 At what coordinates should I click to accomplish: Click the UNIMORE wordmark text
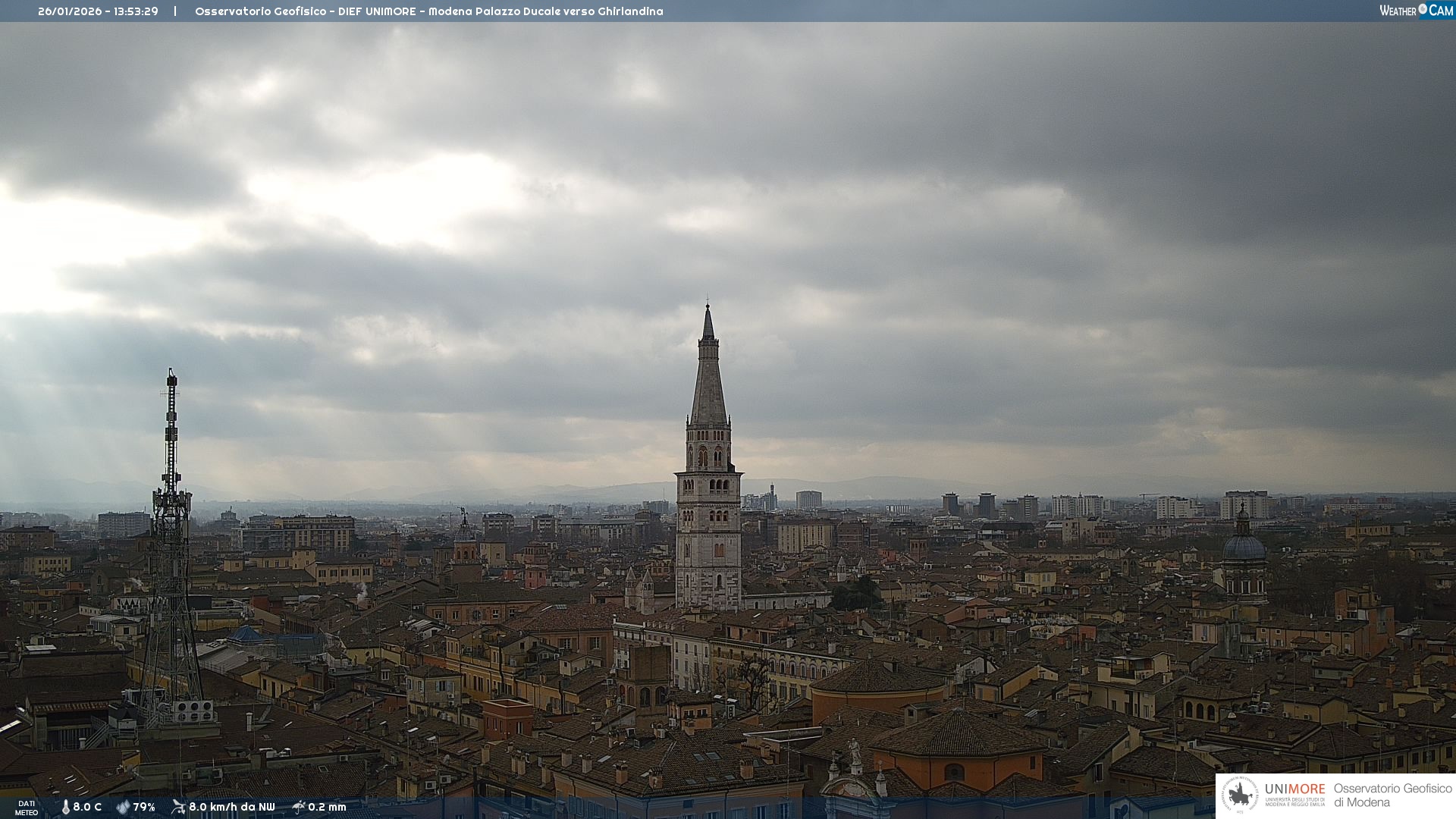[x=1294, y=789]
